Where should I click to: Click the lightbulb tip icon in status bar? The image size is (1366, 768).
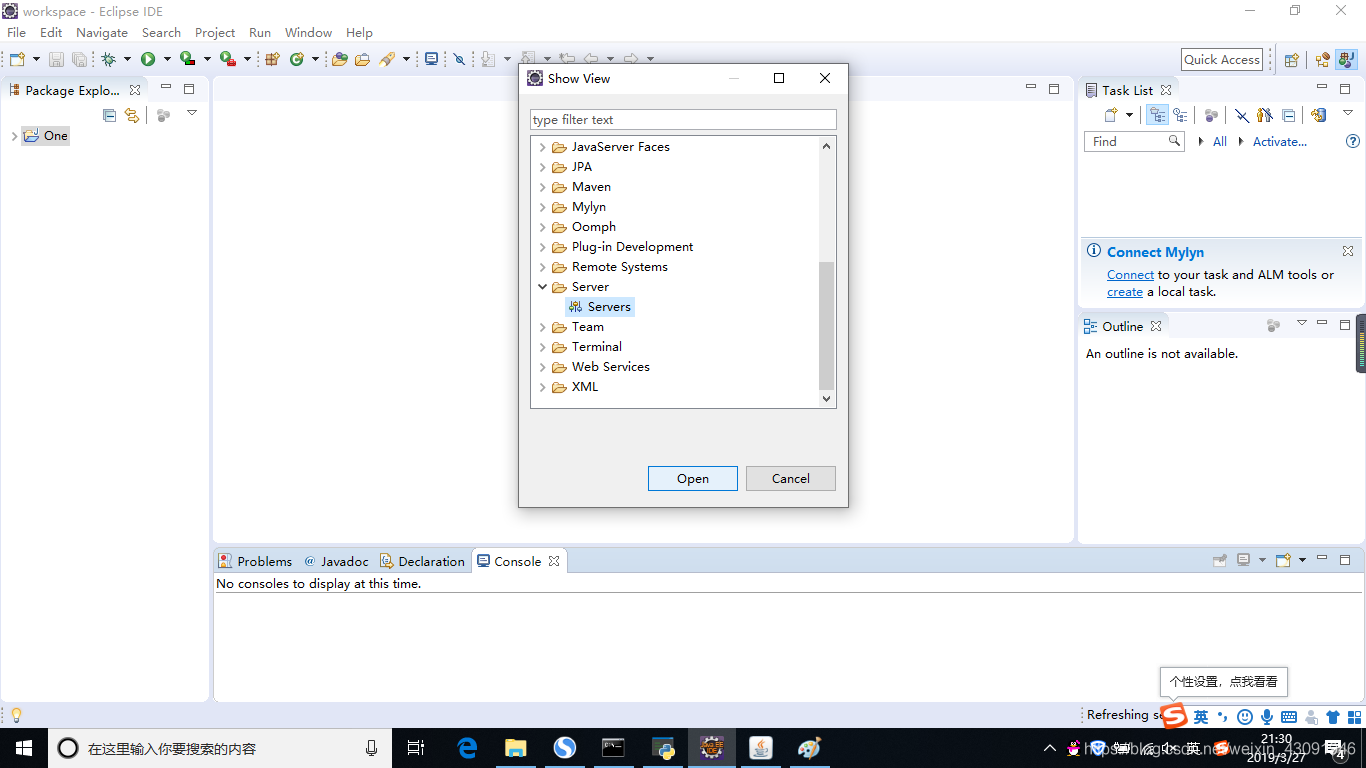click(x=16, y=715)
